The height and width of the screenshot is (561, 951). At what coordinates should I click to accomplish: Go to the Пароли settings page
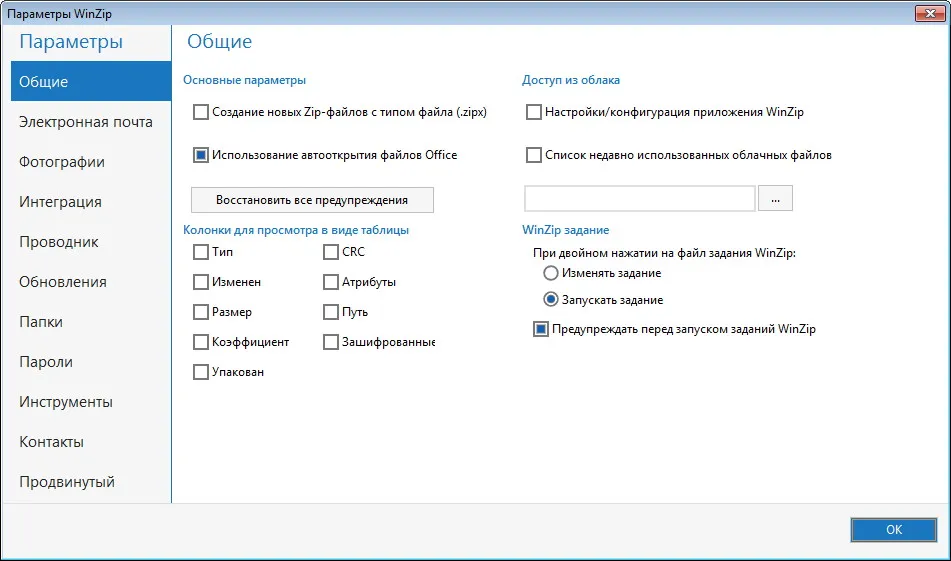(45, 362)
